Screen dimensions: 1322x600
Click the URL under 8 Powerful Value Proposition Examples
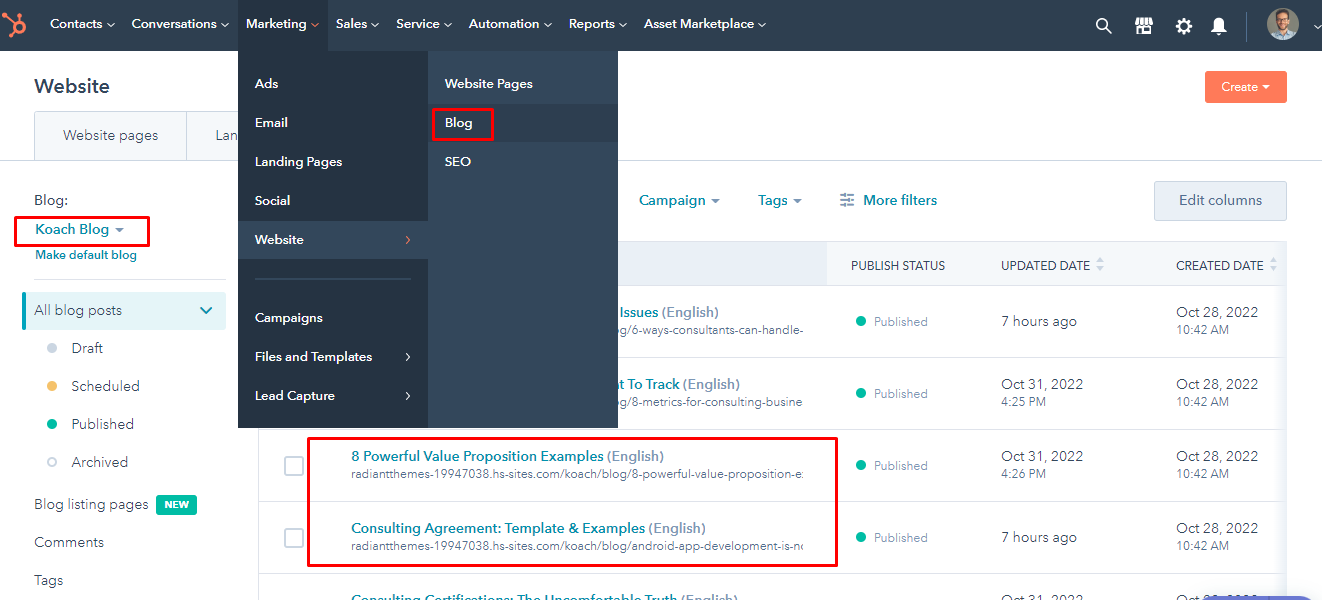[x=576, y=474]
